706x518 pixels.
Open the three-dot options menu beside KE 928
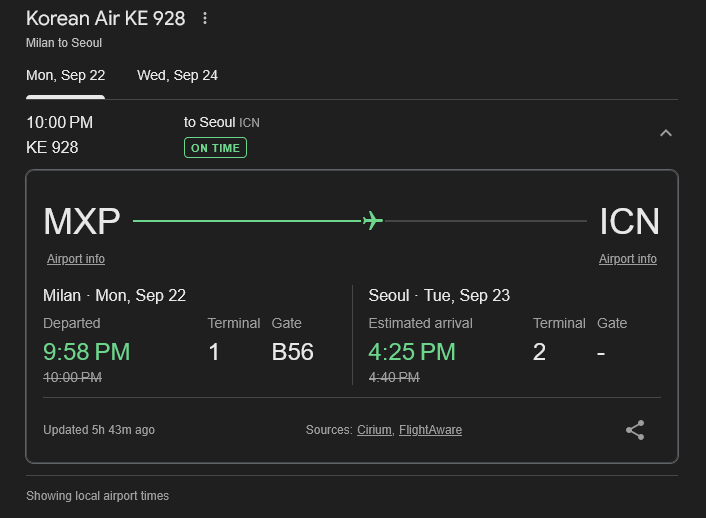[205, 18]
